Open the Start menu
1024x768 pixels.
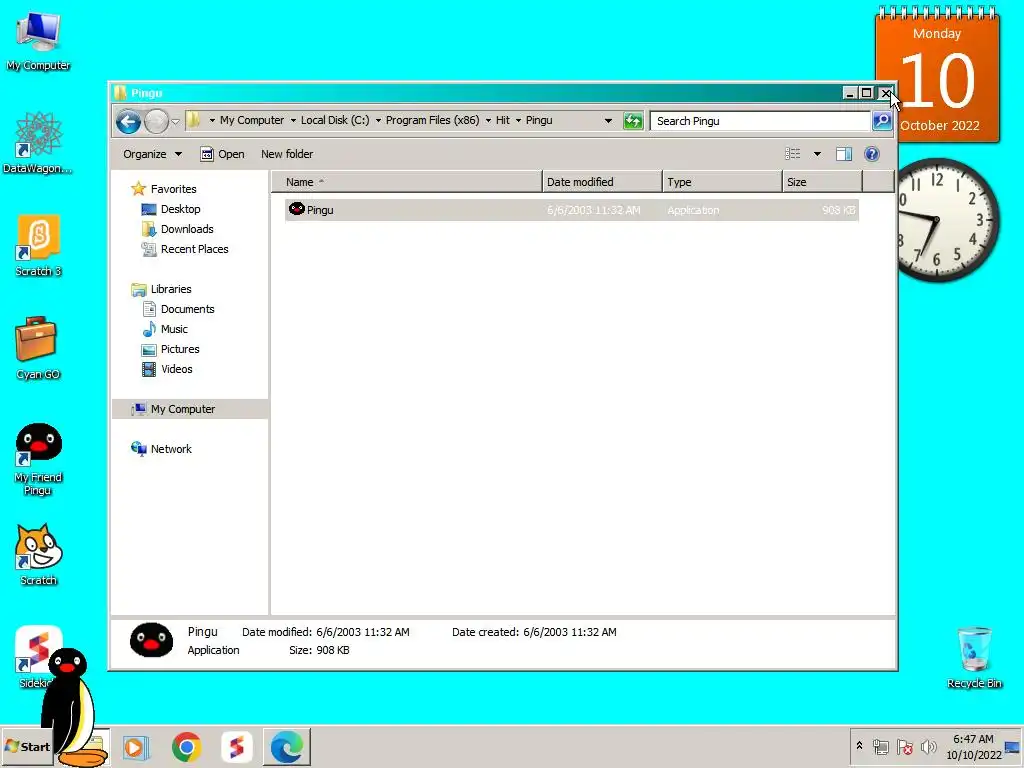[28, 746]
